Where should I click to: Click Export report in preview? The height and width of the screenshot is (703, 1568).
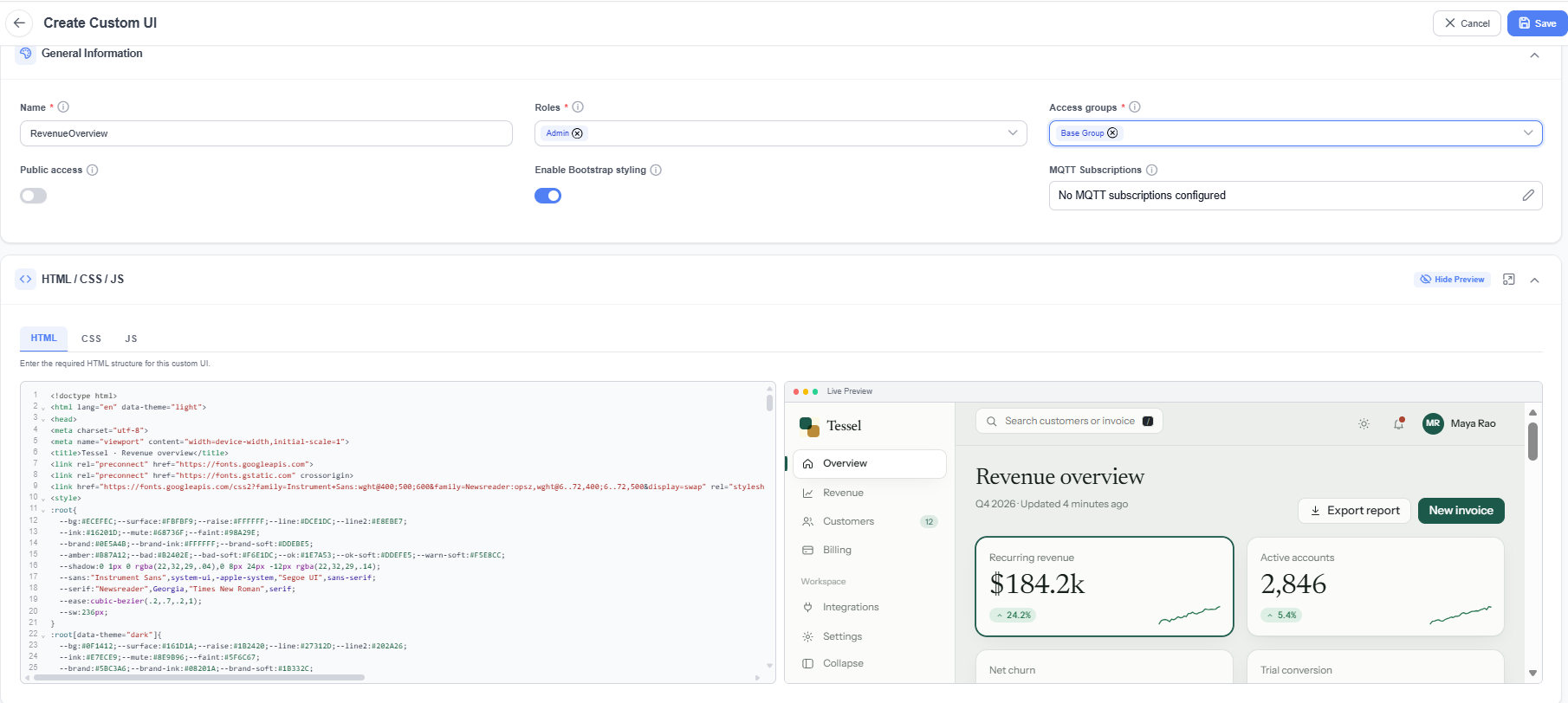(x=1354, y=511)
